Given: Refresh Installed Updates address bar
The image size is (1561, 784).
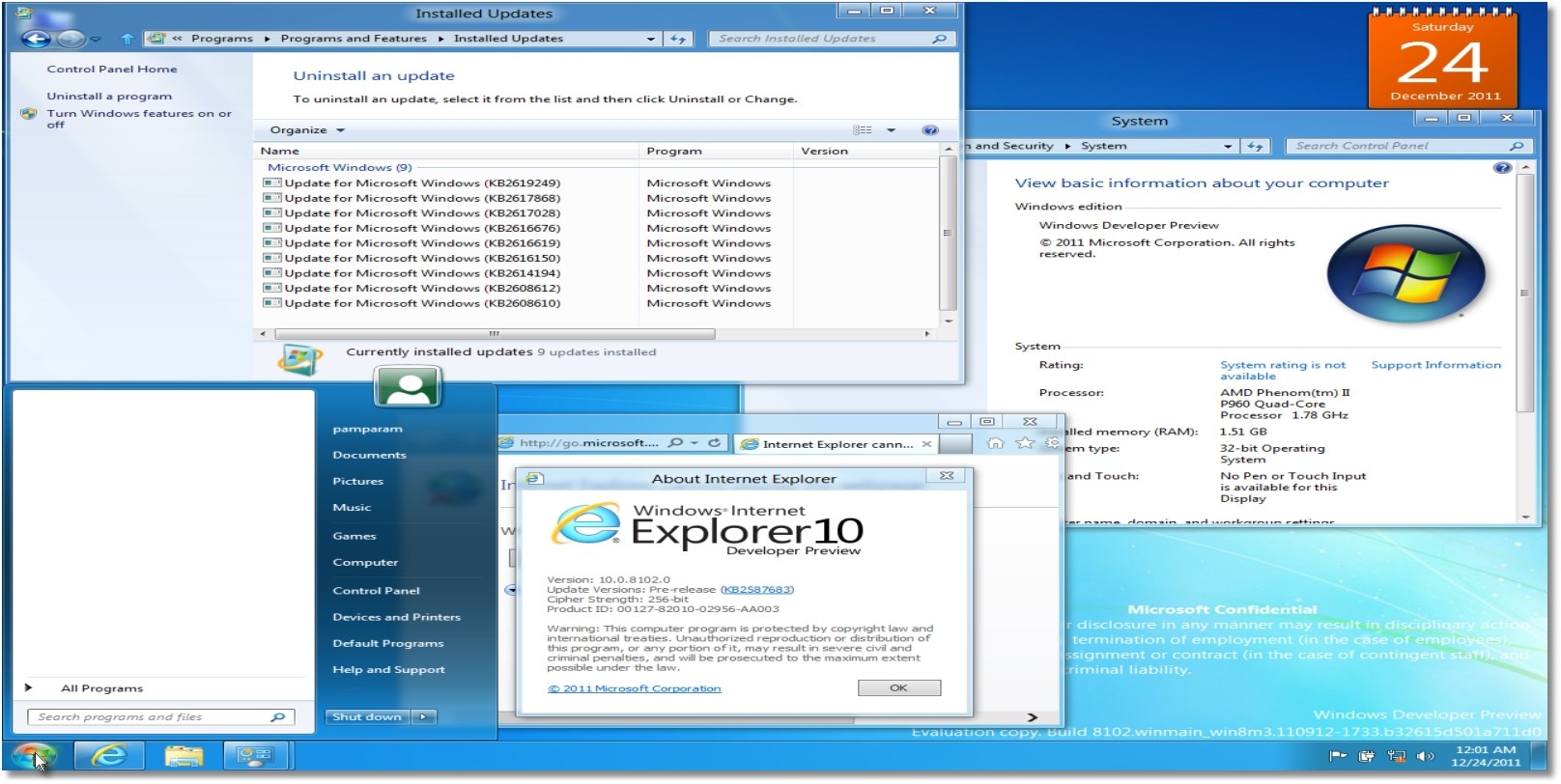Looking at the screenshot, I should point(678,39).
